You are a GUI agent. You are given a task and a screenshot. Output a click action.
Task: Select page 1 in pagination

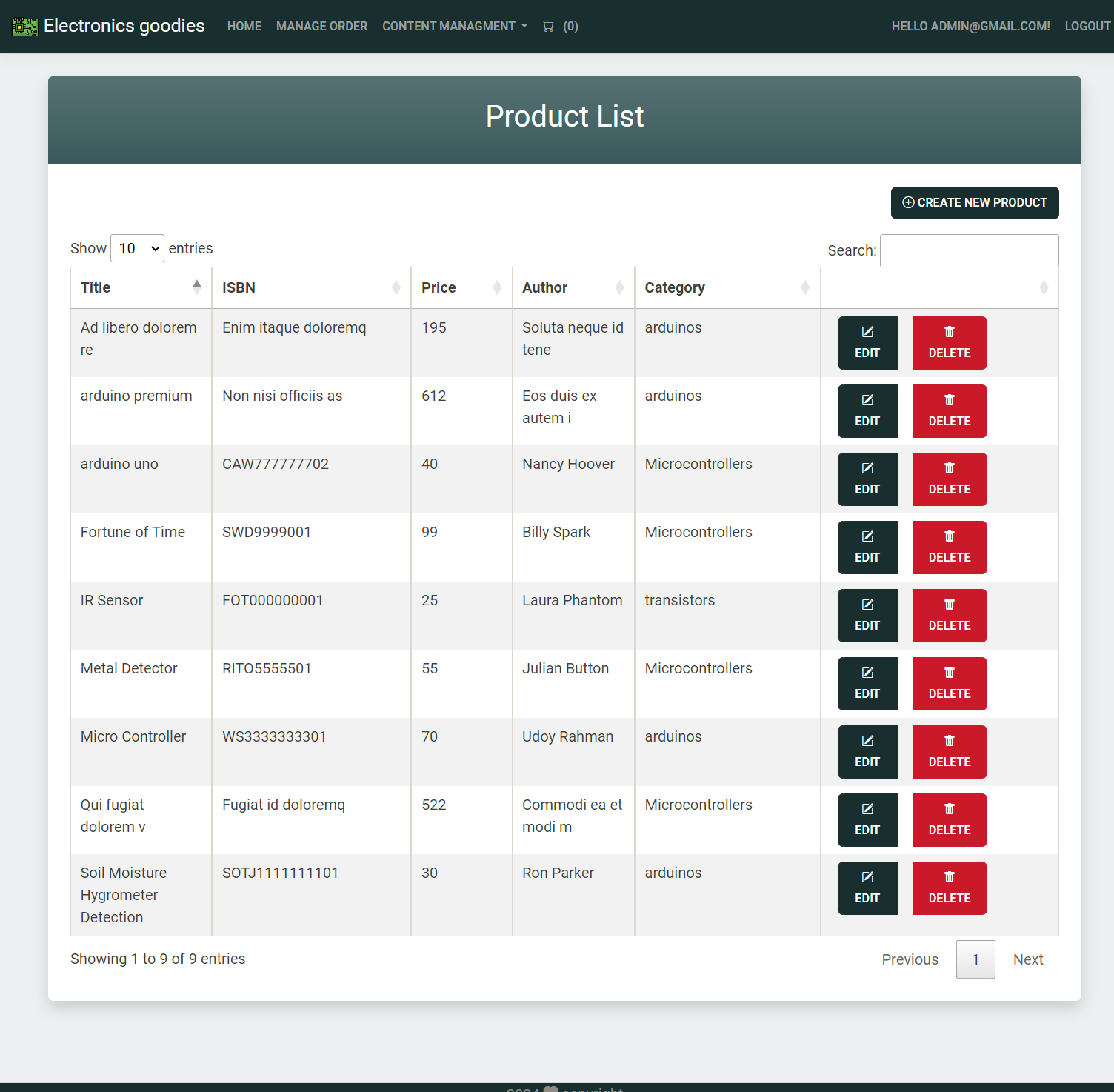click(975, 959)
